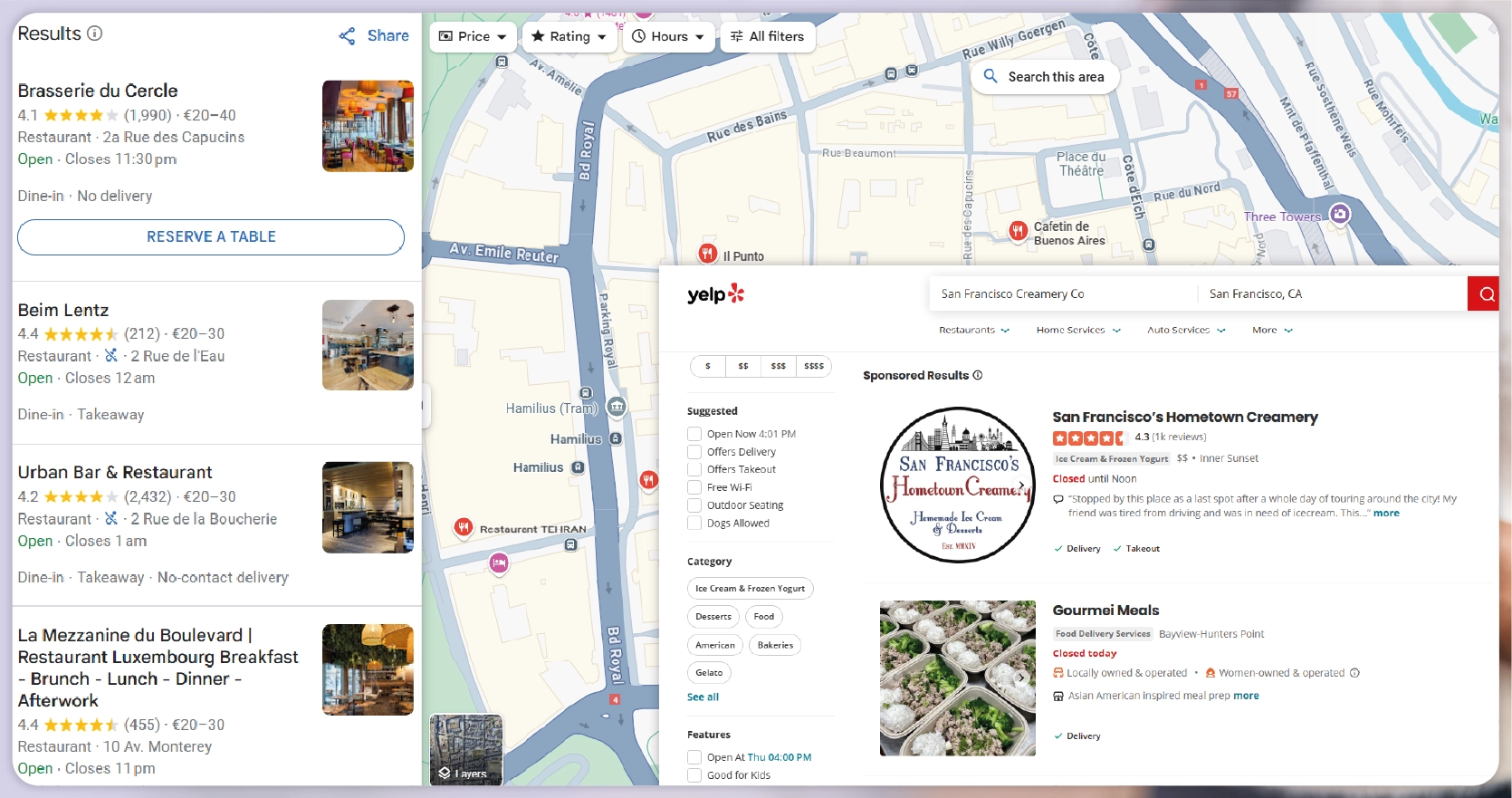This screenshot has width=1512, height=798.
Task: Click next-photo arrow on Creamery logo image
Action: [x=1023, y=486]
